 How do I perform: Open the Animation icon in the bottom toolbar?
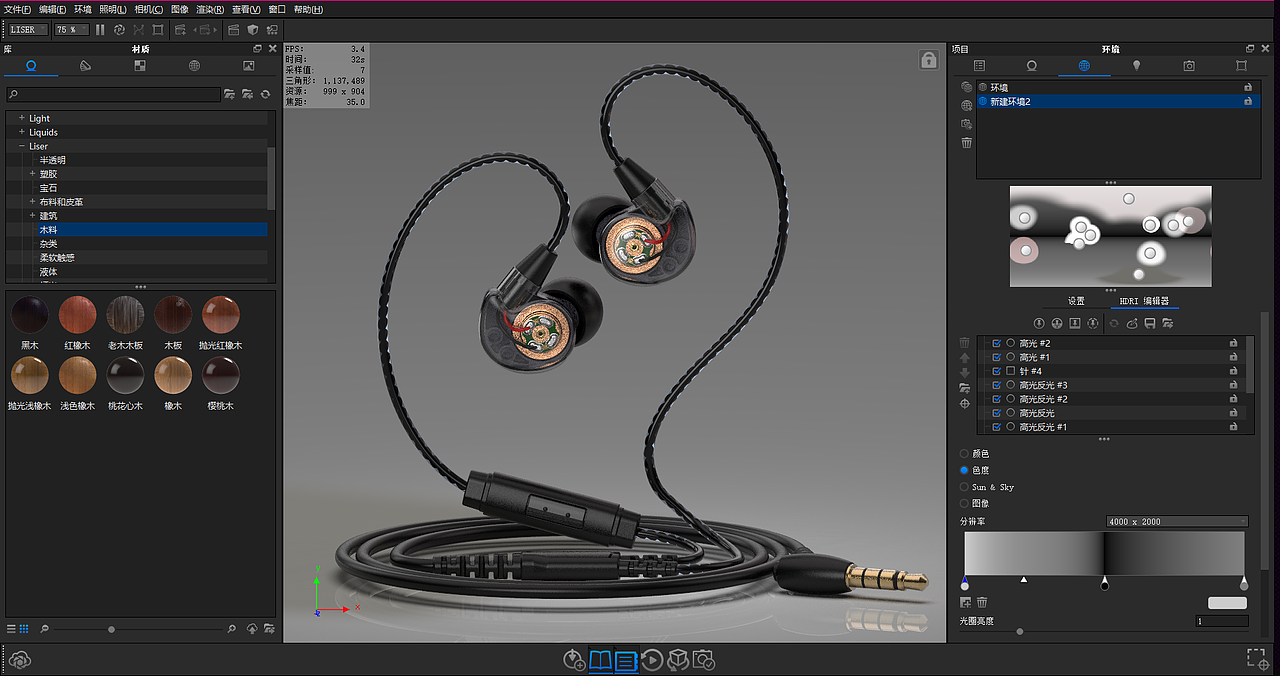point(652,660)
